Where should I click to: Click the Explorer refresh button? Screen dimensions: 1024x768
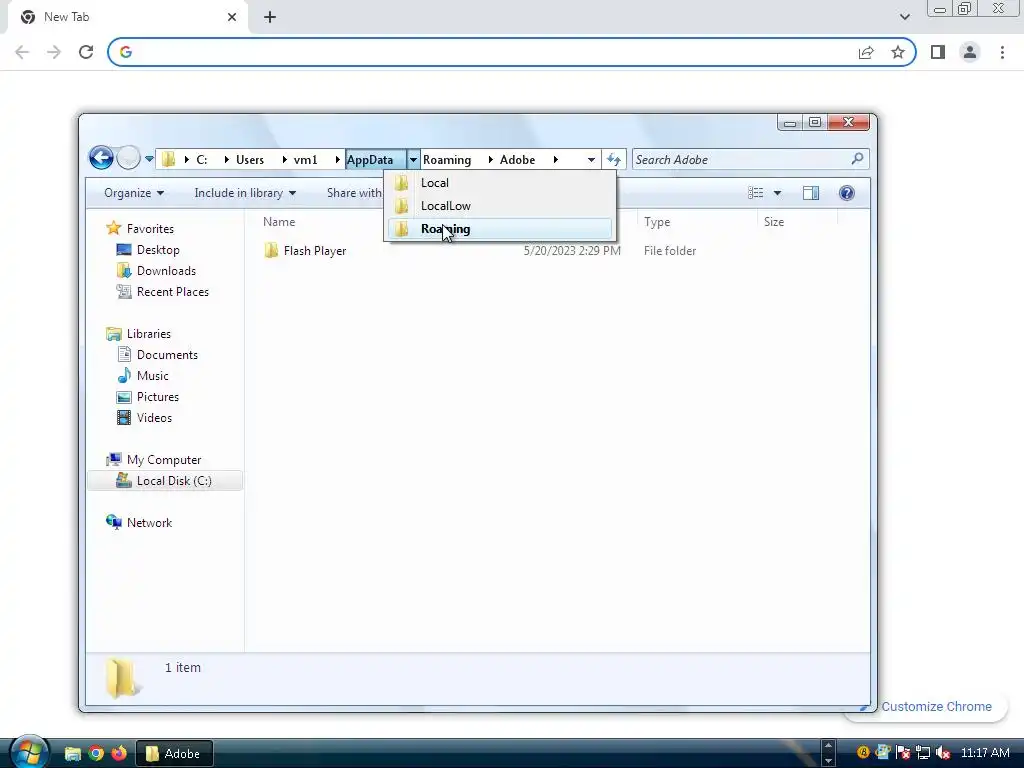(614, 159)
